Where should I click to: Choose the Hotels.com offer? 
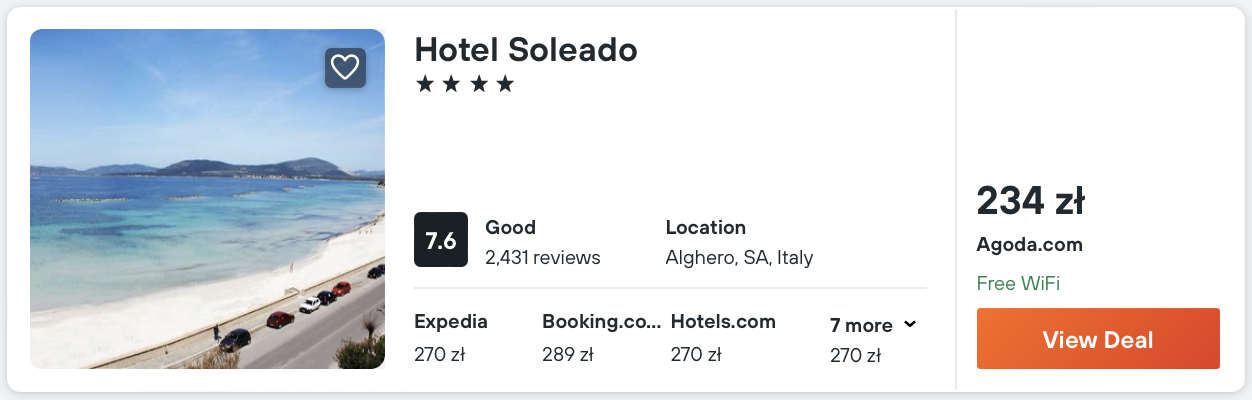[x=723, y=322]
